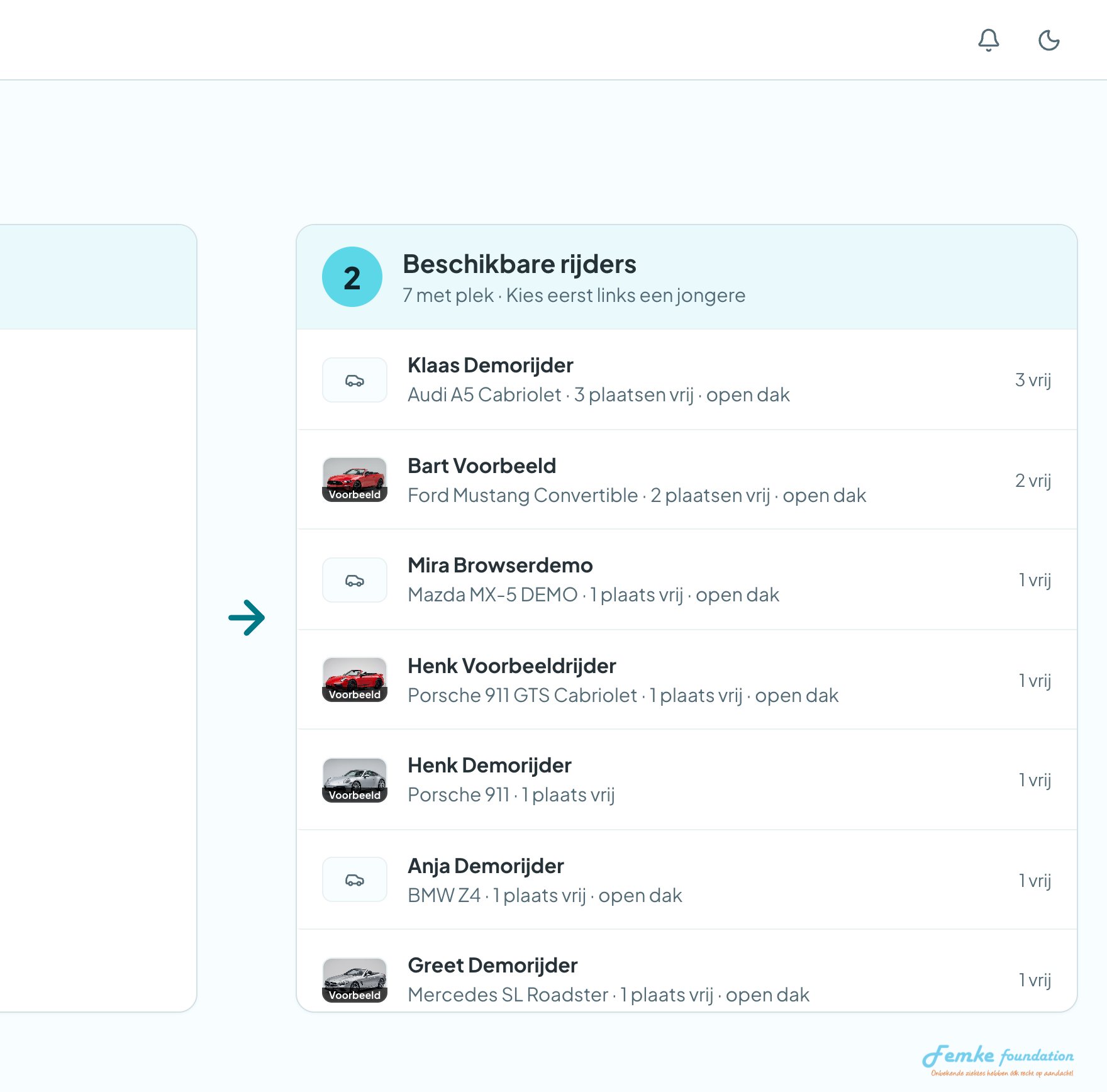Click the '7 met plek' subtitle text
Screen dimensions: 1107x1092
pyautogui.click(x=448, y=295)
